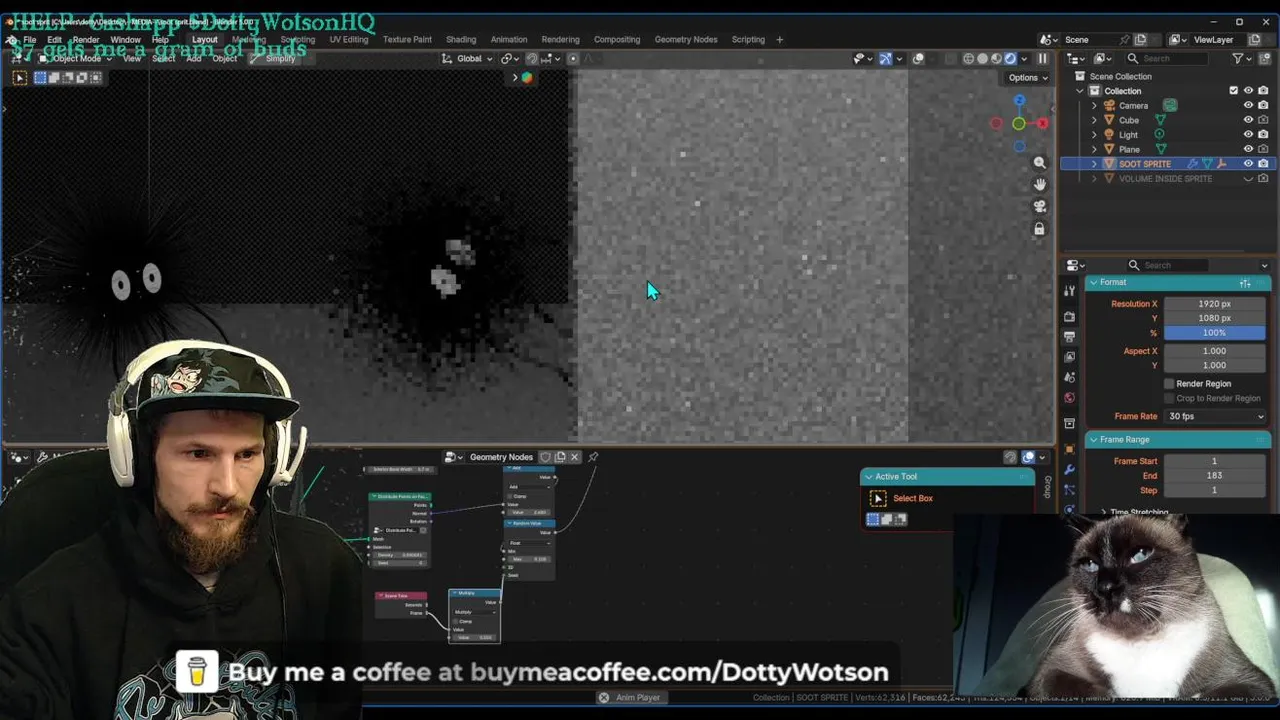Switch to the Geometry Nodes workspace tab
Viewport: 1280px width, 720px height.
tap(686, 39)
